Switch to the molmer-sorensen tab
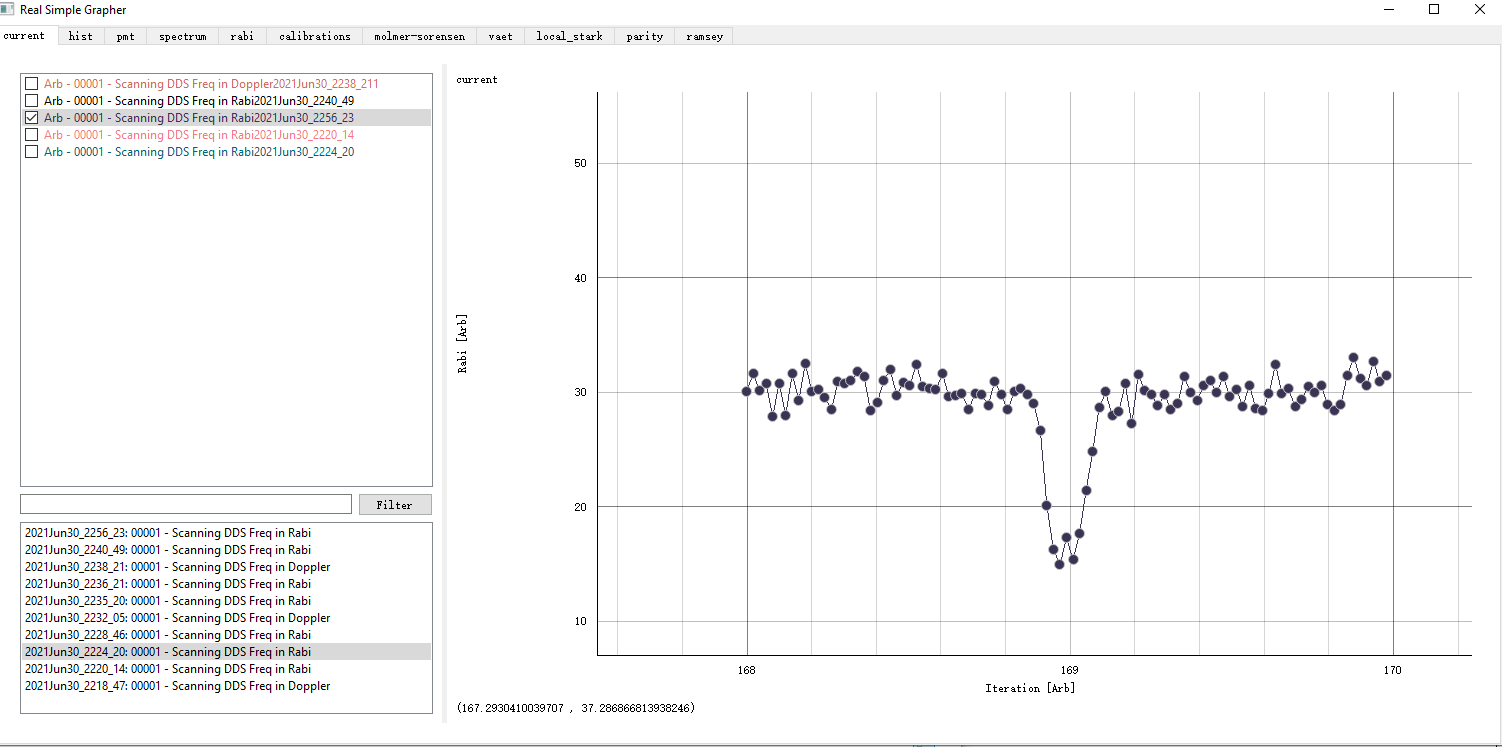Viewport: 1502px width, 747px height. [419, 36]
